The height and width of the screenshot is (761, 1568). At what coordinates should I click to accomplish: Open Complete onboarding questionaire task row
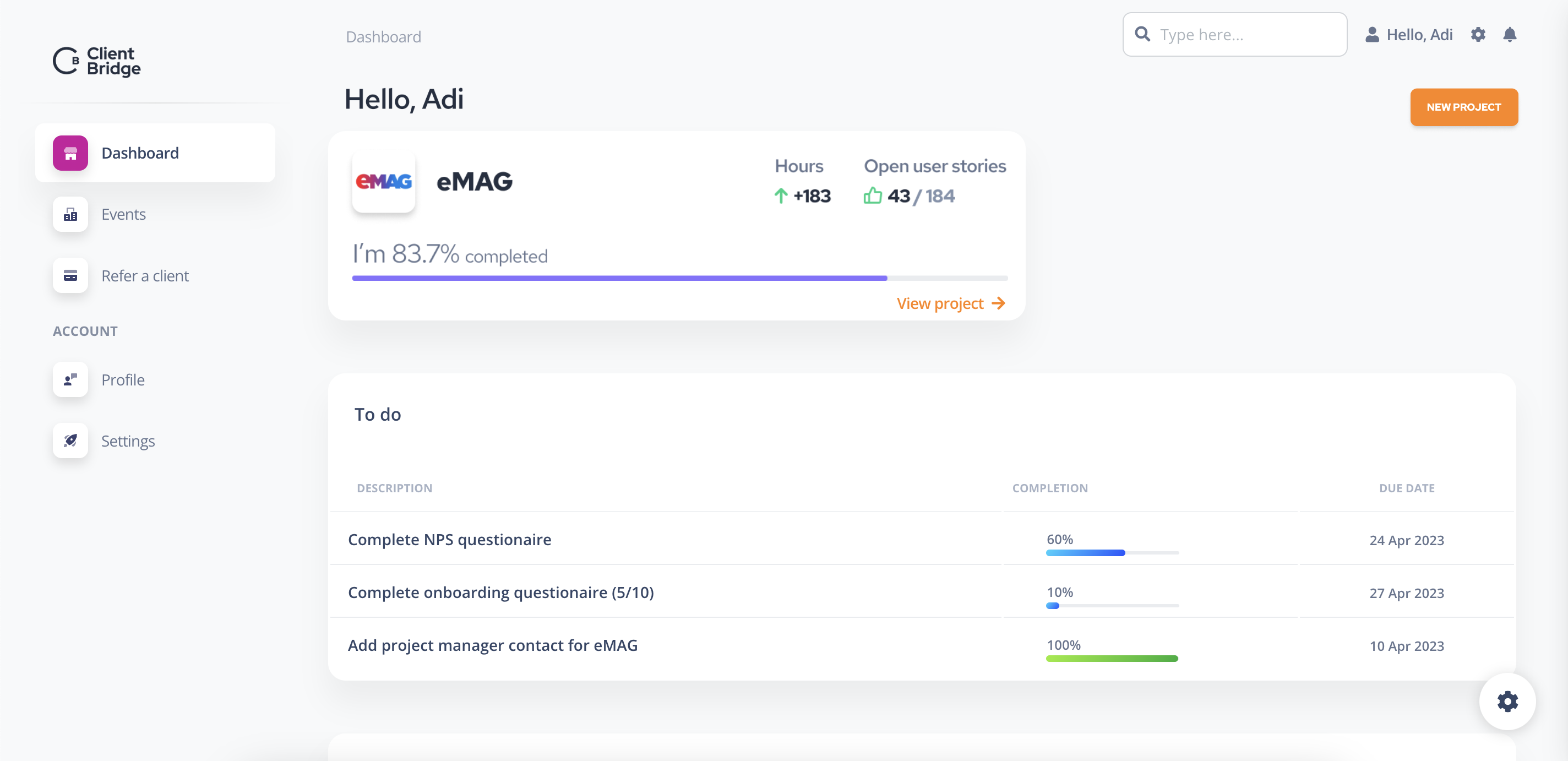(500, 593)
